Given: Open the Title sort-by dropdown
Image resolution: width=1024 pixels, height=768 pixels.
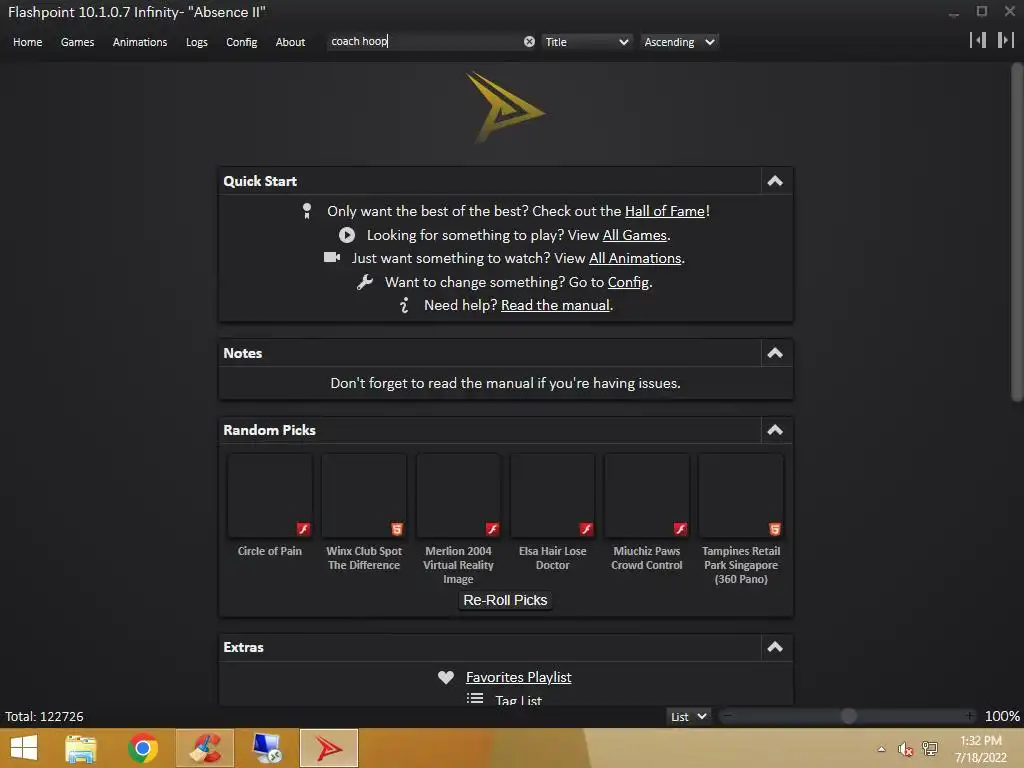Looking at the screenshot, I should click(x=586, y=42).
